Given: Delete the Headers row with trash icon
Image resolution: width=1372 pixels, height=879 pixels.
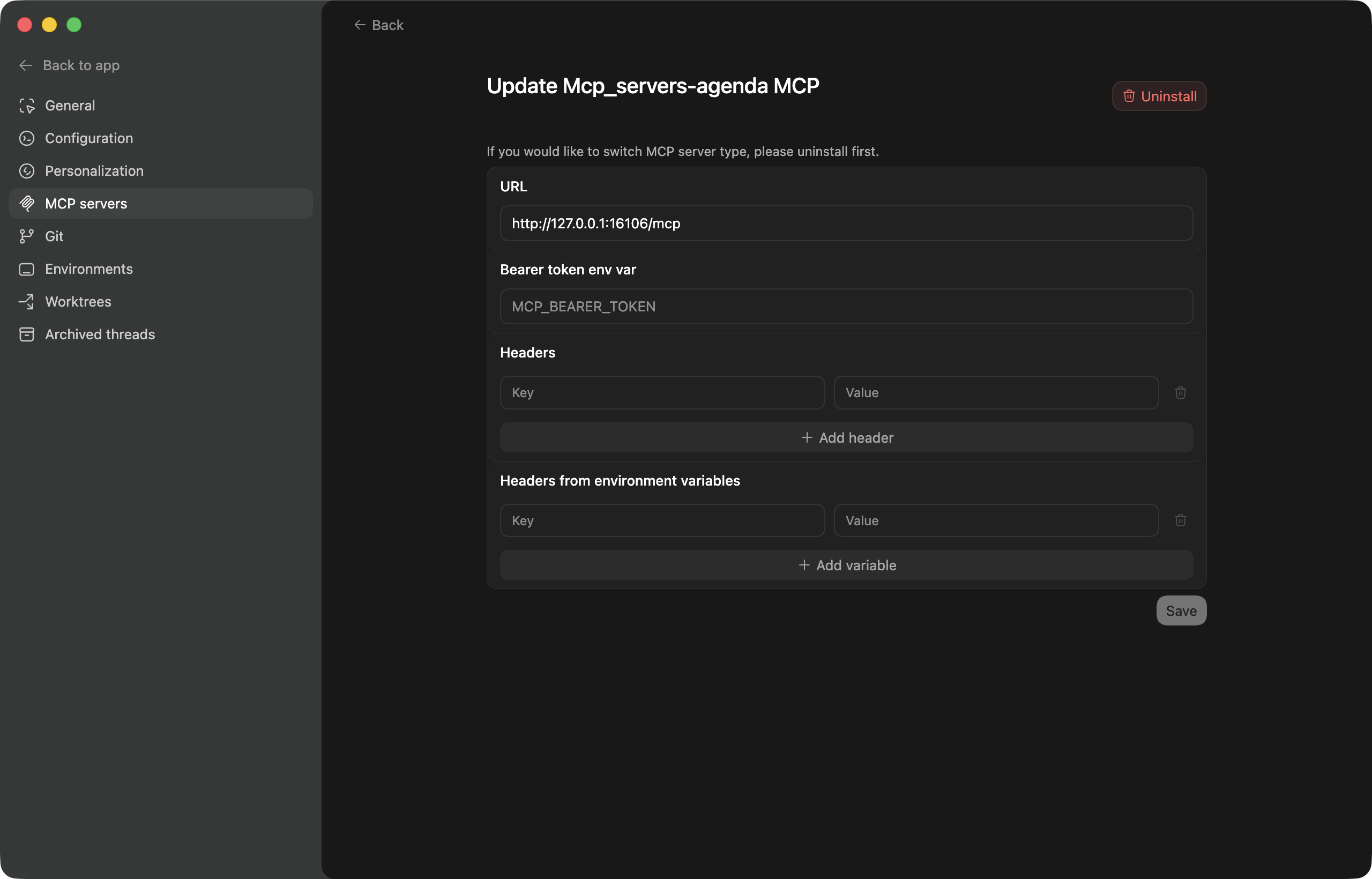Looking at the screenshot, I should [1180, 393].
